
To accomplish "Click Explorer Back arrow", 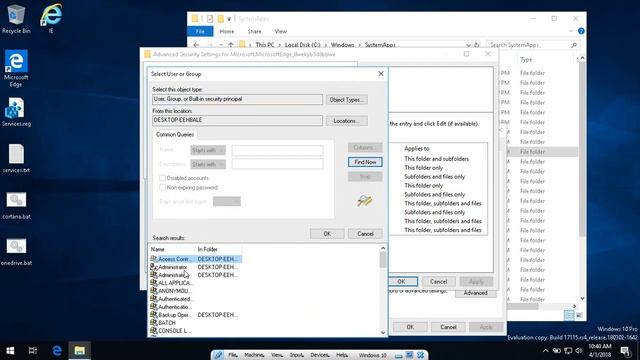I will click(196, 45).
